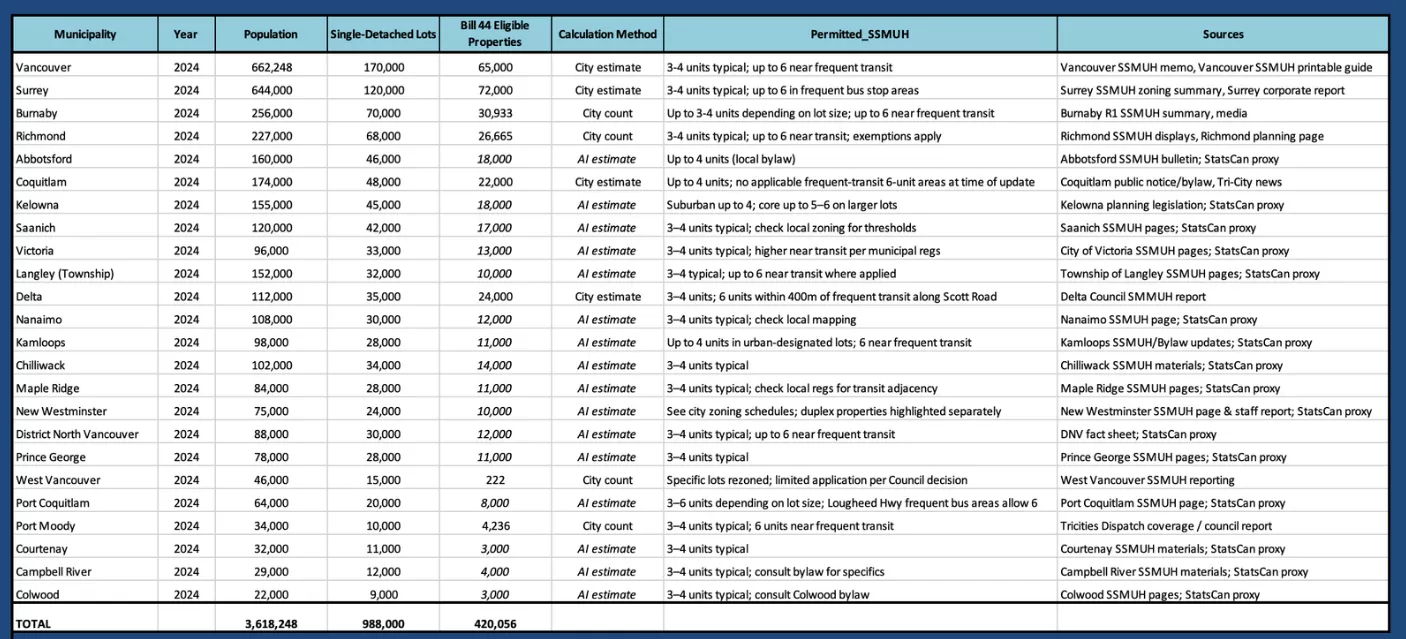Image resolution: width=1406 pixels, height=639 pixels.
Task: Click the Municipality column header
Action: click(85, 34)
